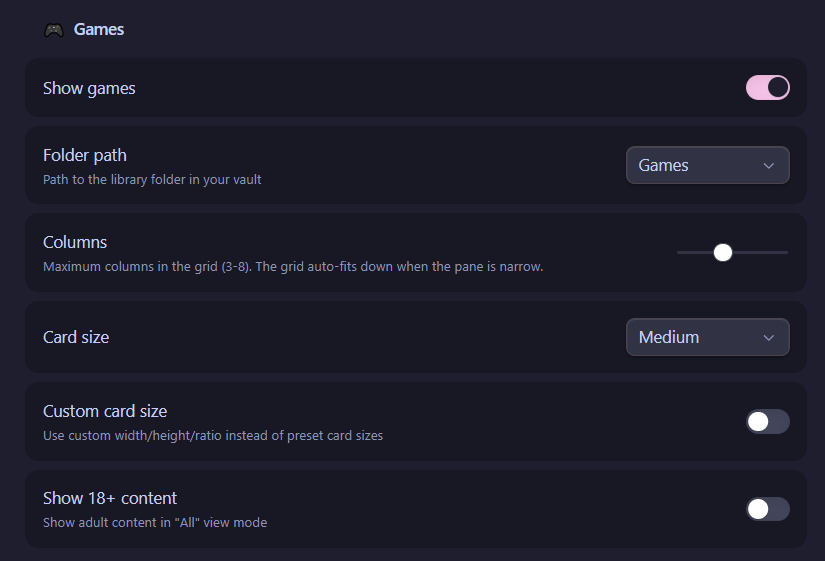The width and height of the screenshot is (825, 561).
Task: Click the Show 18+ content label
Action: pyautogui.click(x=110, y=498)
